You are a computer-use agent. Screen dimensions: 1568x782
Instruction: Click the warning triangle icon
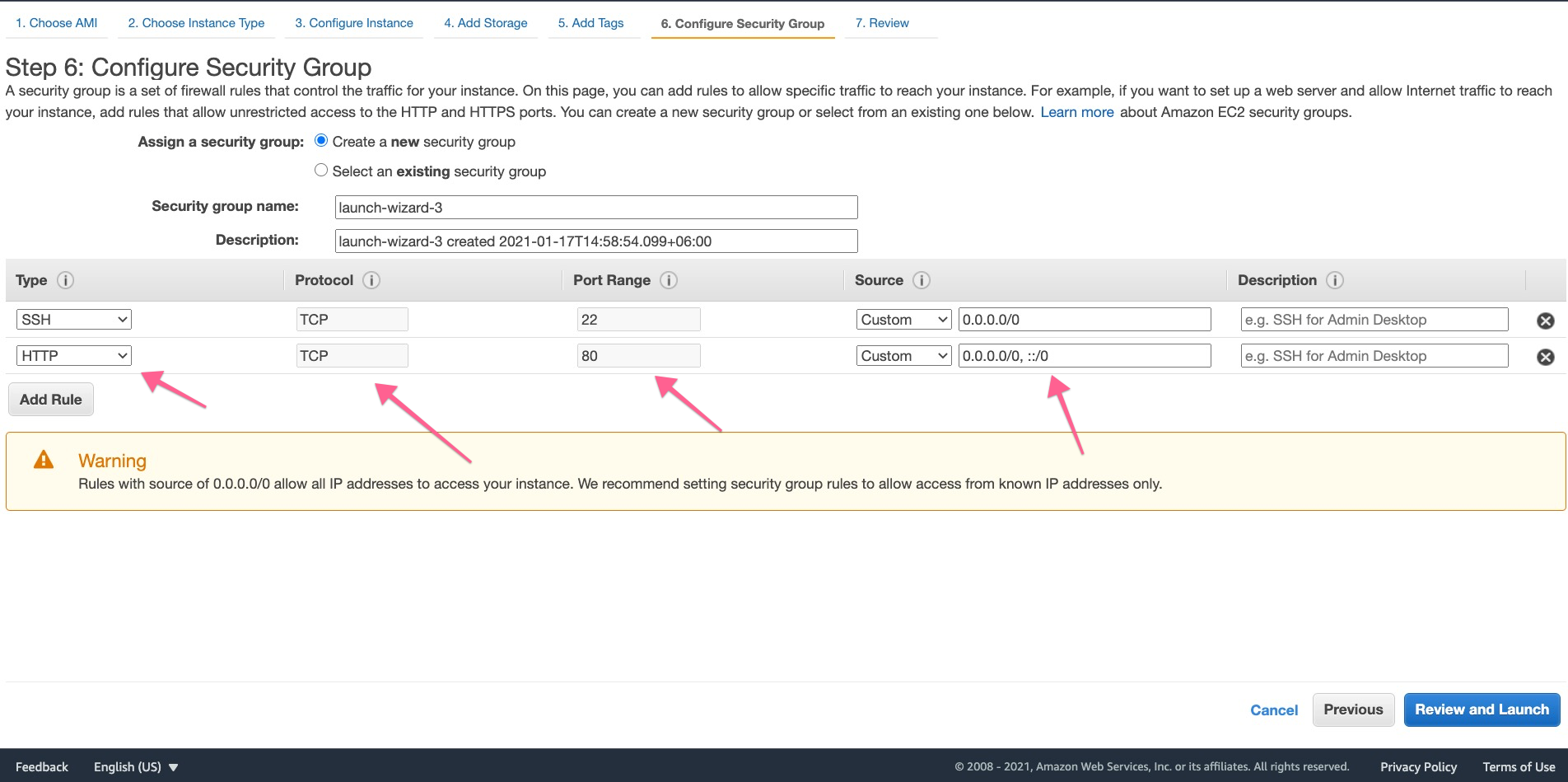pos(44,460)
